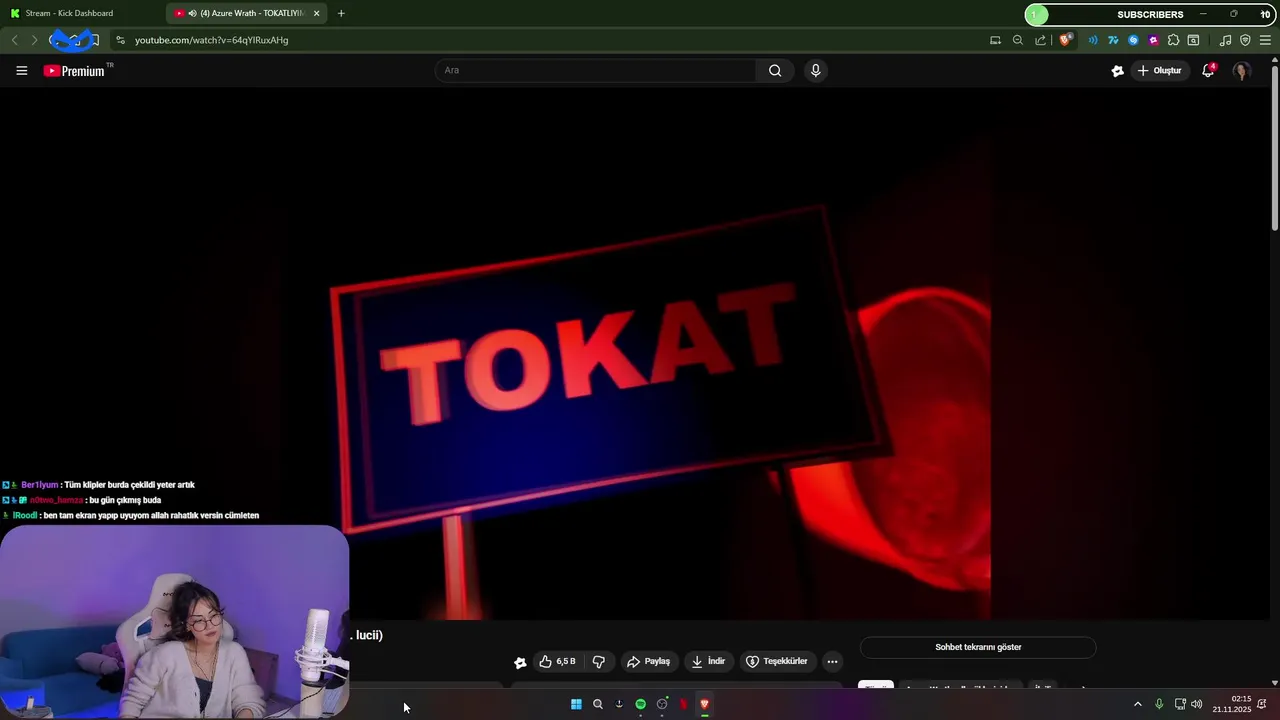Click Sohbet tekrarını göster button

tap(978, 647)
